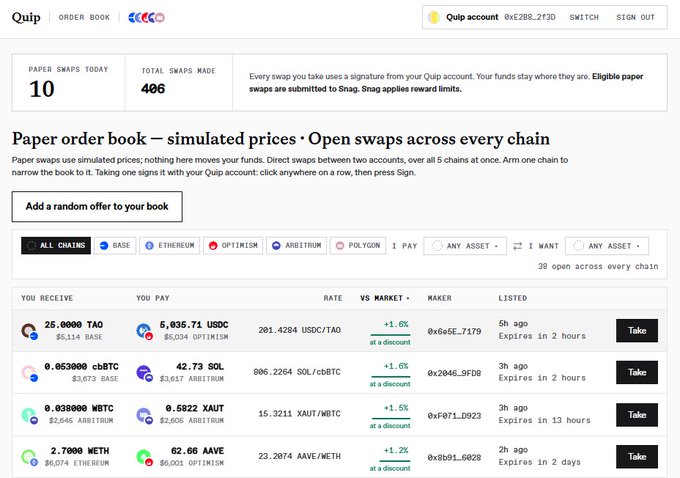Click the dashed circle icon beside I PAY
The height and width of the screenshot is (478, 680).
[x=437, y=246]
